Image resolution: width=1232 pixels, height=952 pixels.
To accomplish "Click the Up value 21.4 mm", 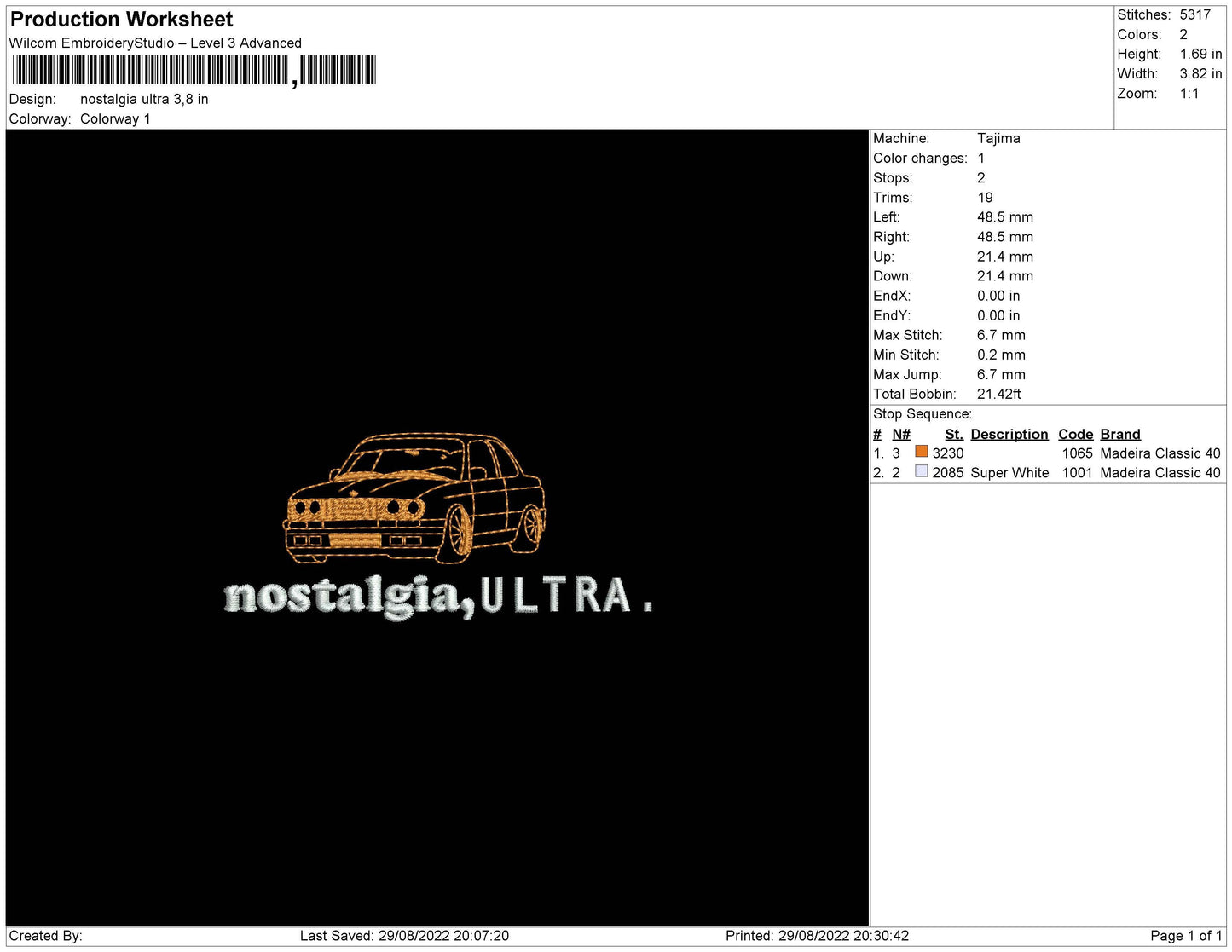I will 1005,257.
